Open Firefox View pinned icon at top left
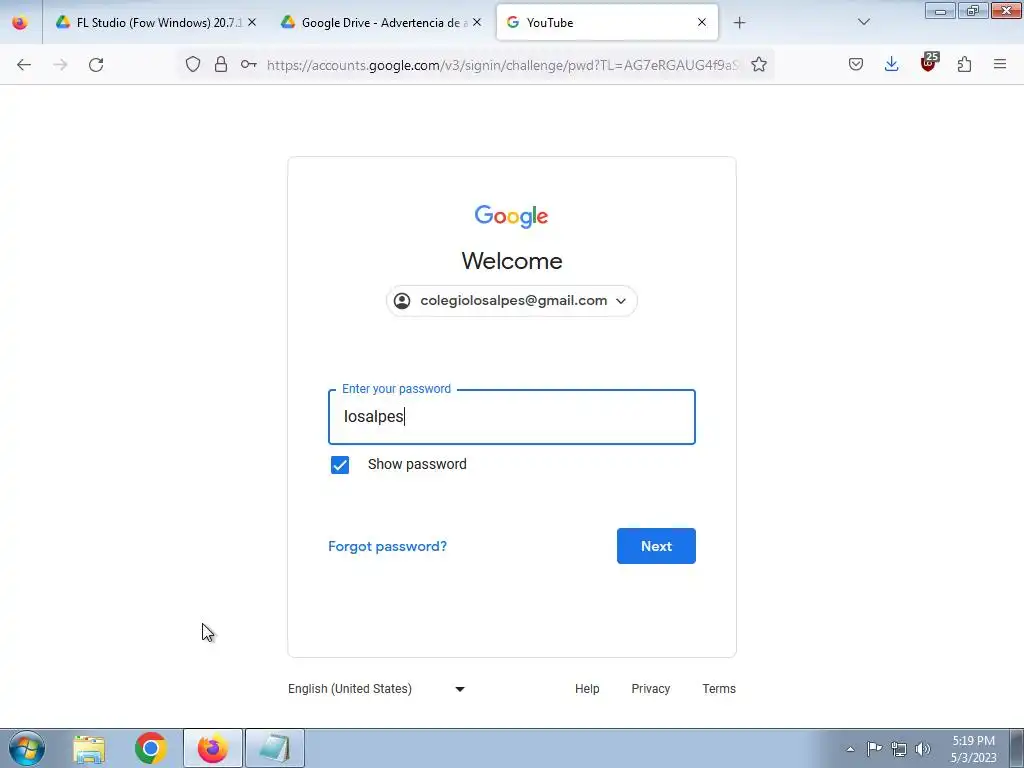 (x=20, y=22)
